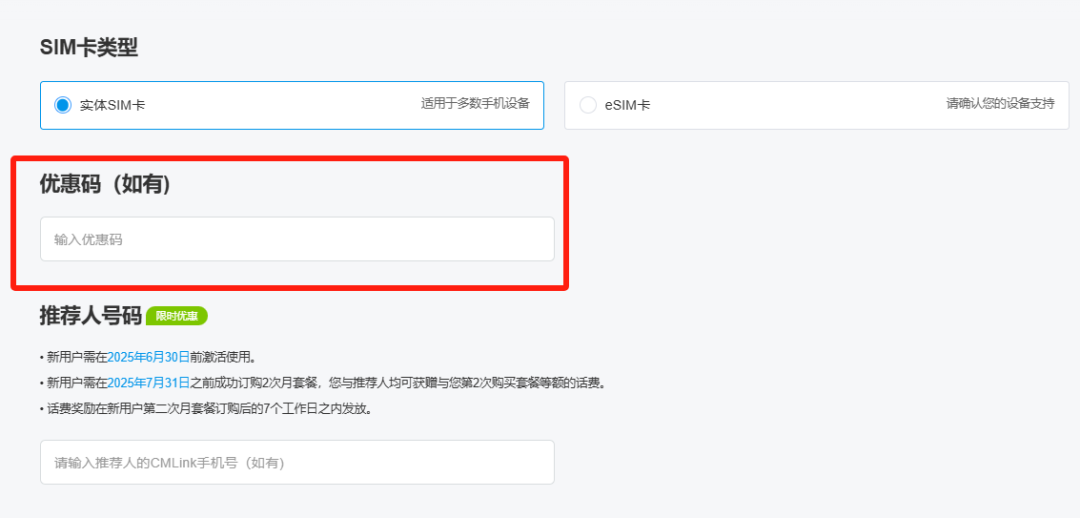
Task: Click the 适用于多数手机设备 description text
Action: coord(475,104)
